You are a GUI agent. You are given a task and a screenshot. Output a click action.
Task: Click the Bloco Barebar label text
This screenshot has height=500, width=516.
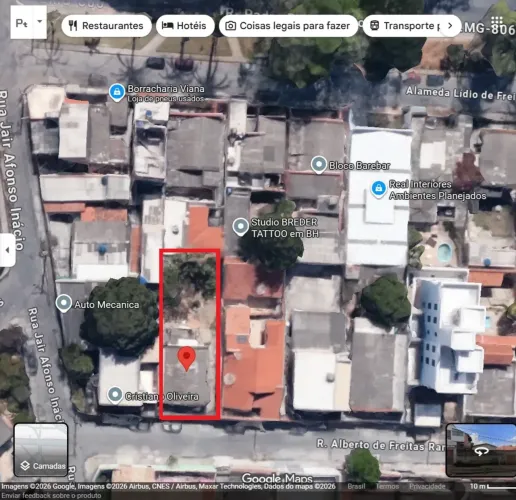tap(359, 166)
